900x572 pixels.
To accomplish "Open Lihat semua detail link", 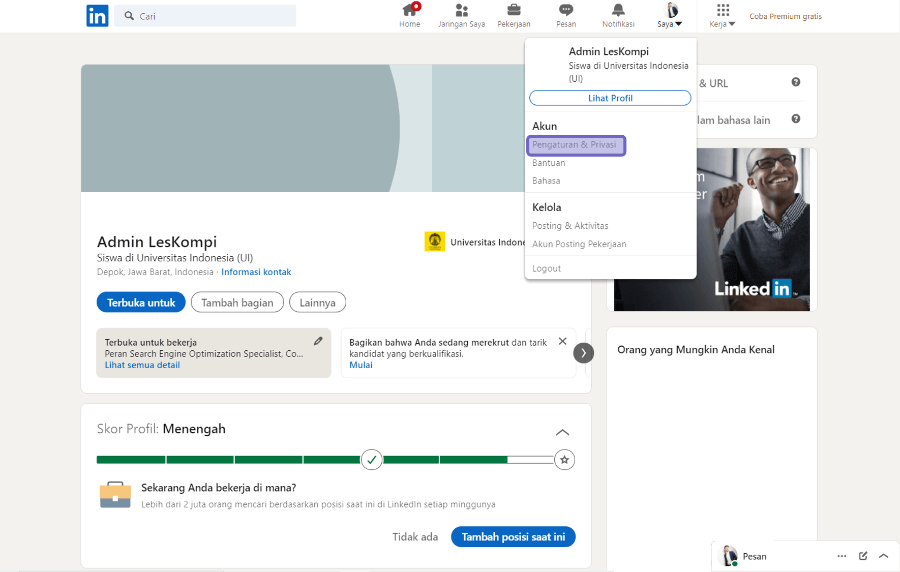I will pyautogui.click(x=142, y=365).
